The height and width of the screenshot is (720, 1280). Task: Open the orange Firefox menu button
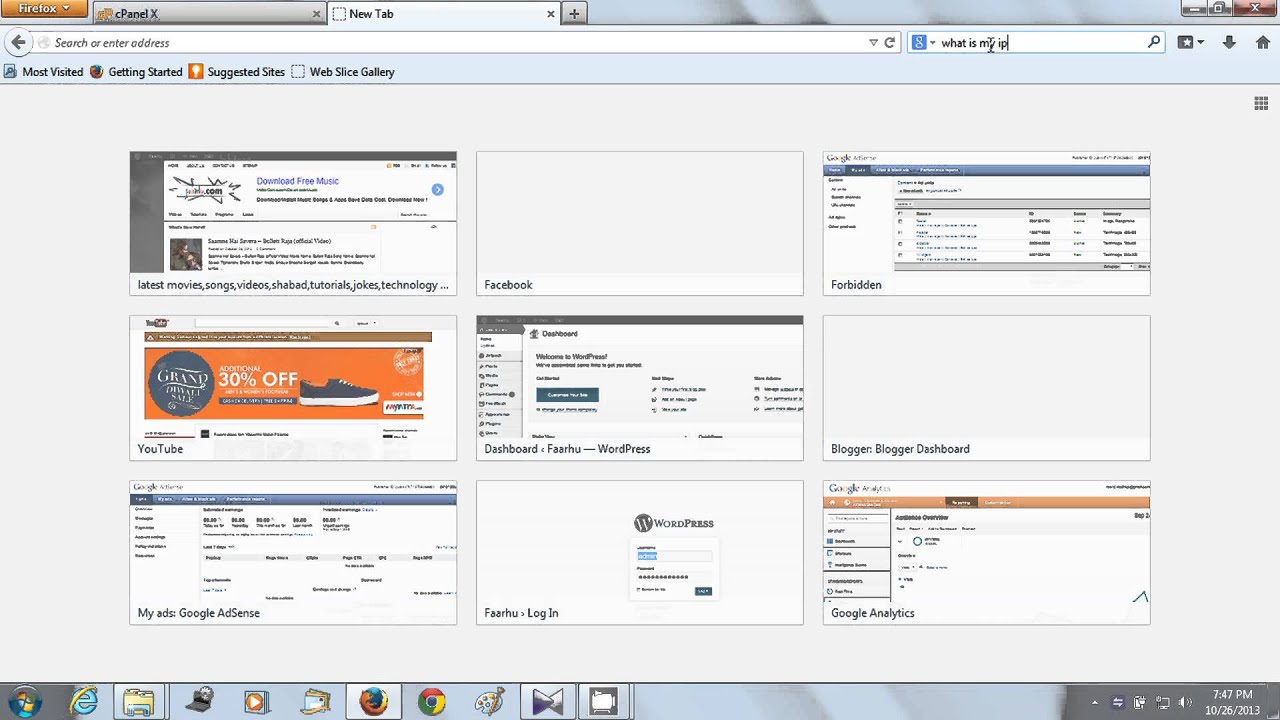click(x=44, y=9)
